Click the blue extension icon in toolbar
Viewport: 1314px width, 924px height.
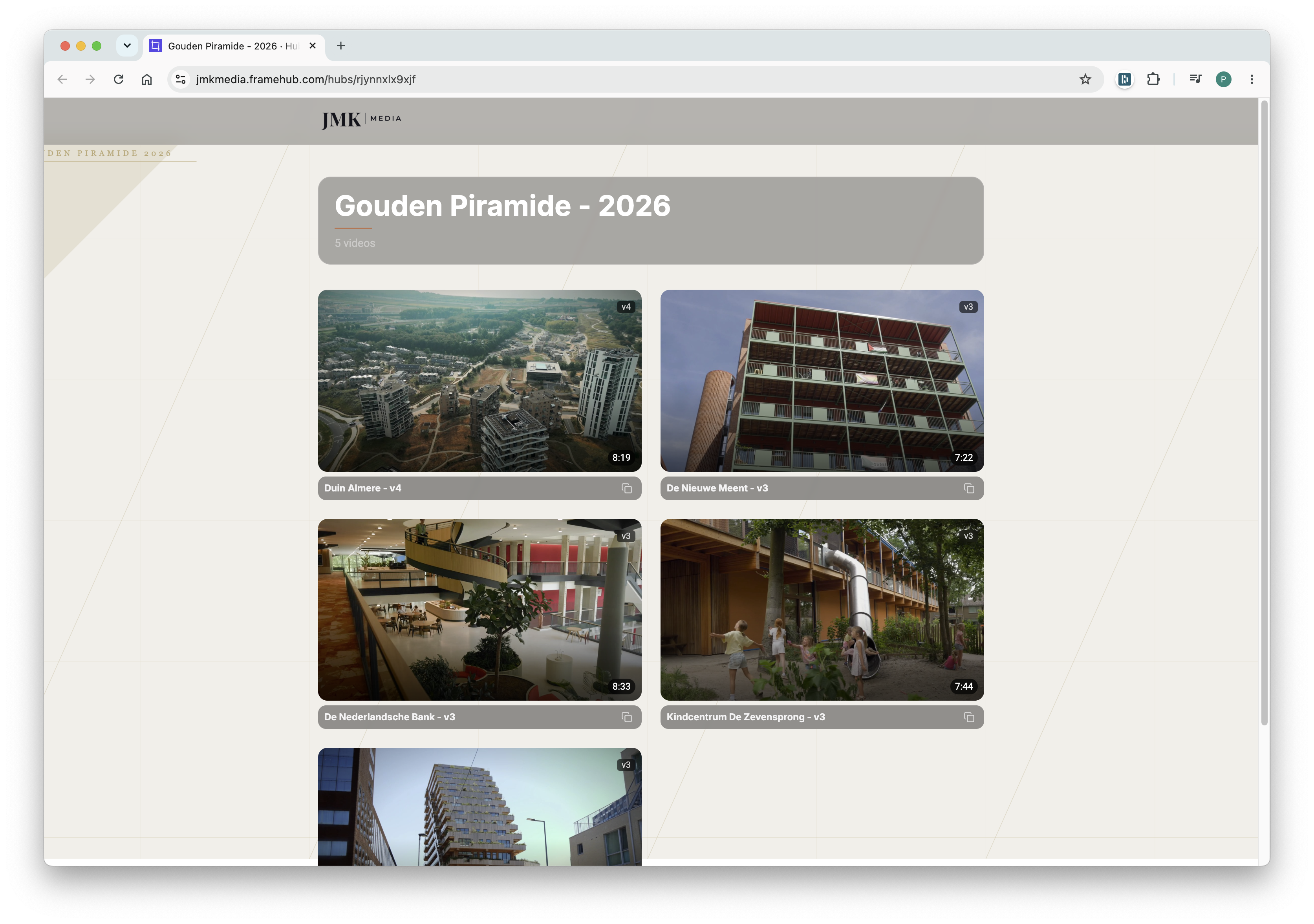coord(1125,80)
